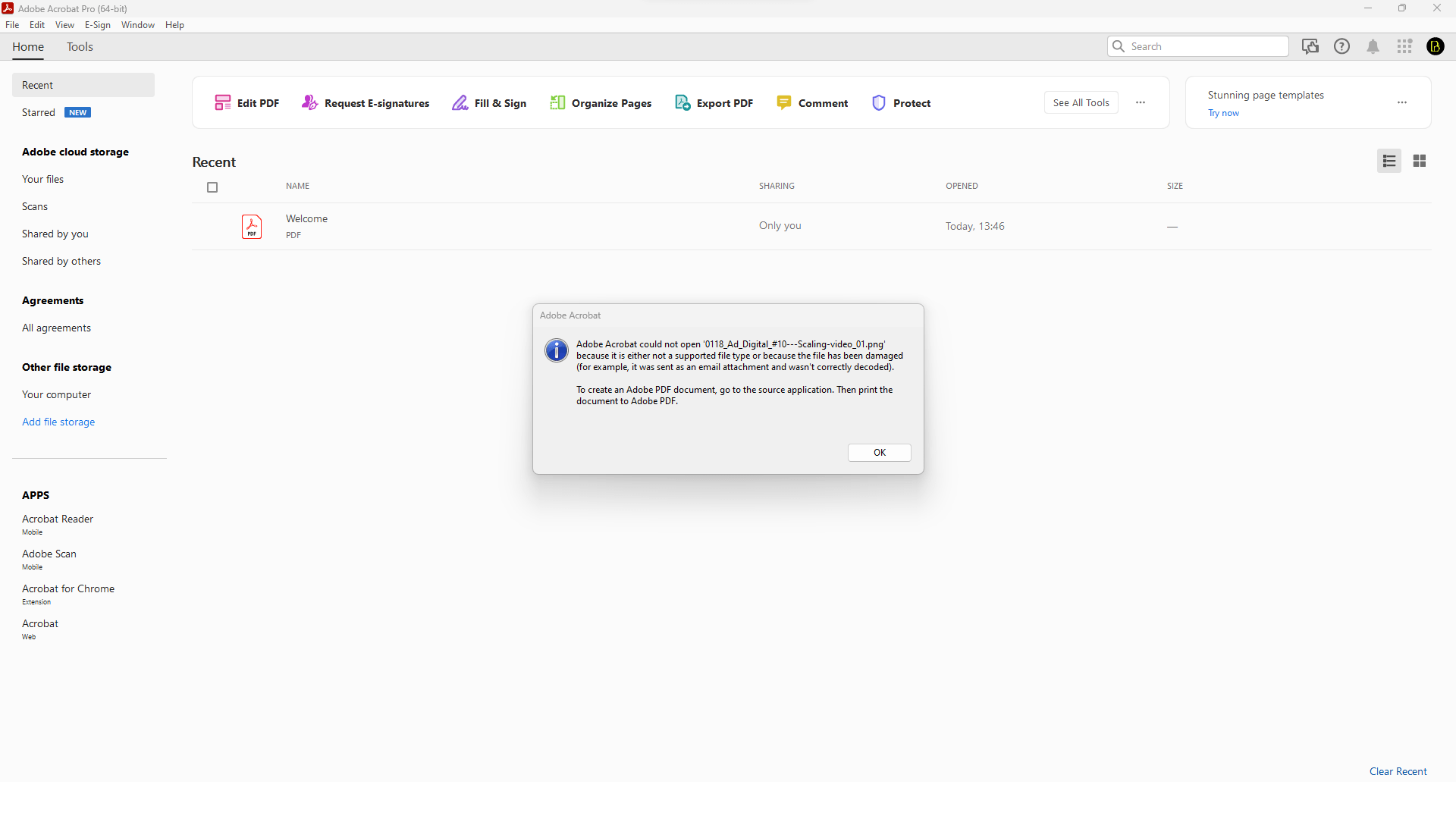Image resolution: width=1456 pixels, height=819 pixels.
Task: Click the Protect shield icon
Action: pyautogui.click(x=879, y=103)
